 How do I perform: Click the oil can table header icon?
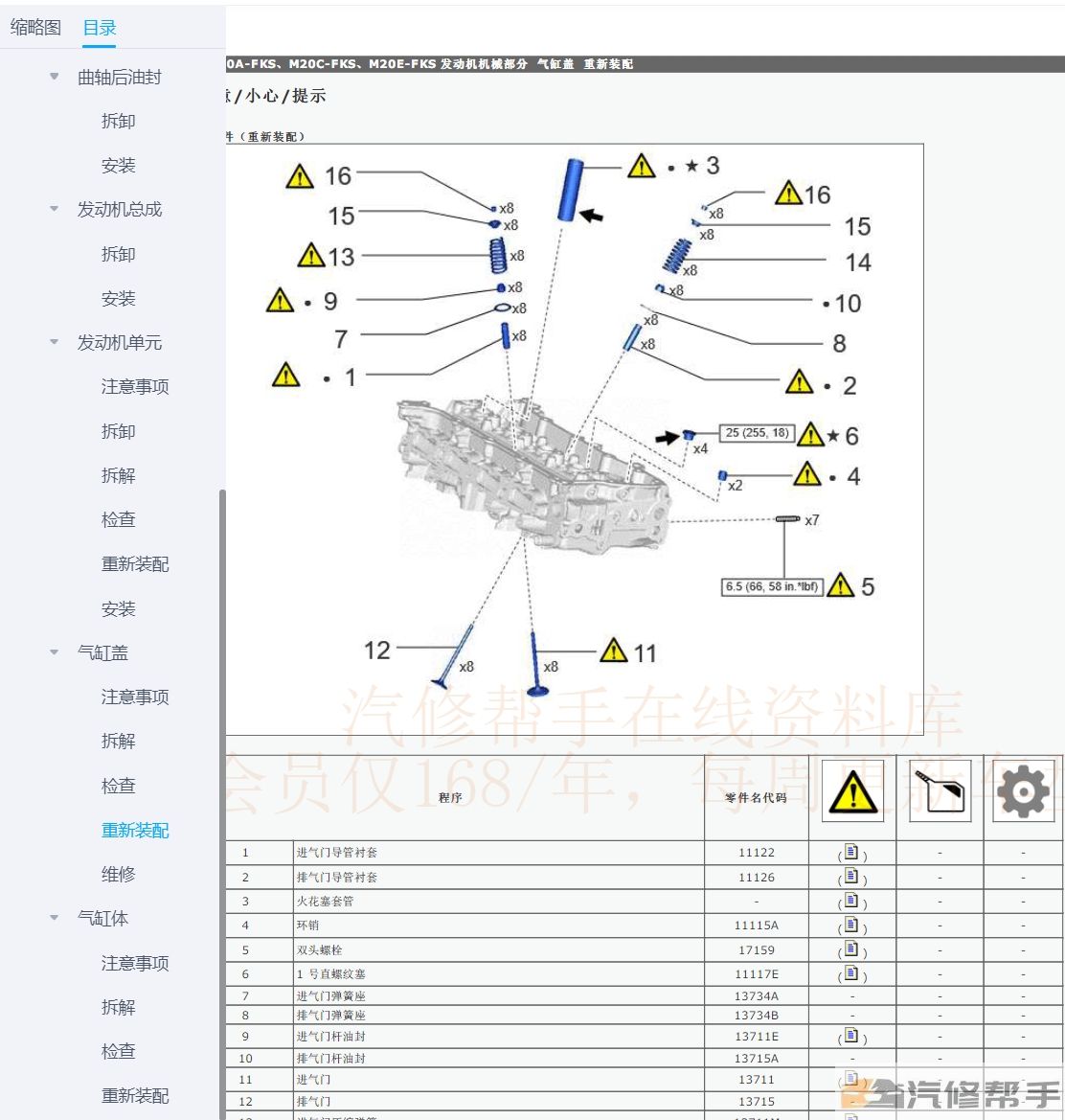(940, 791)
